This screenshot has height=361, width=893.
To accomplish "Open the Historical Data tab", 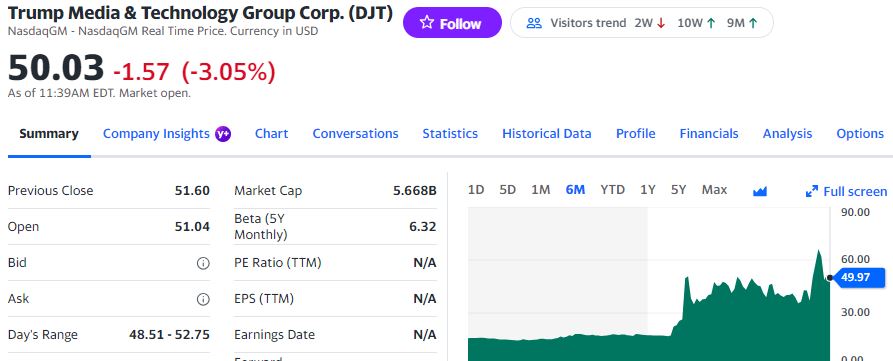I will (547, 134).
